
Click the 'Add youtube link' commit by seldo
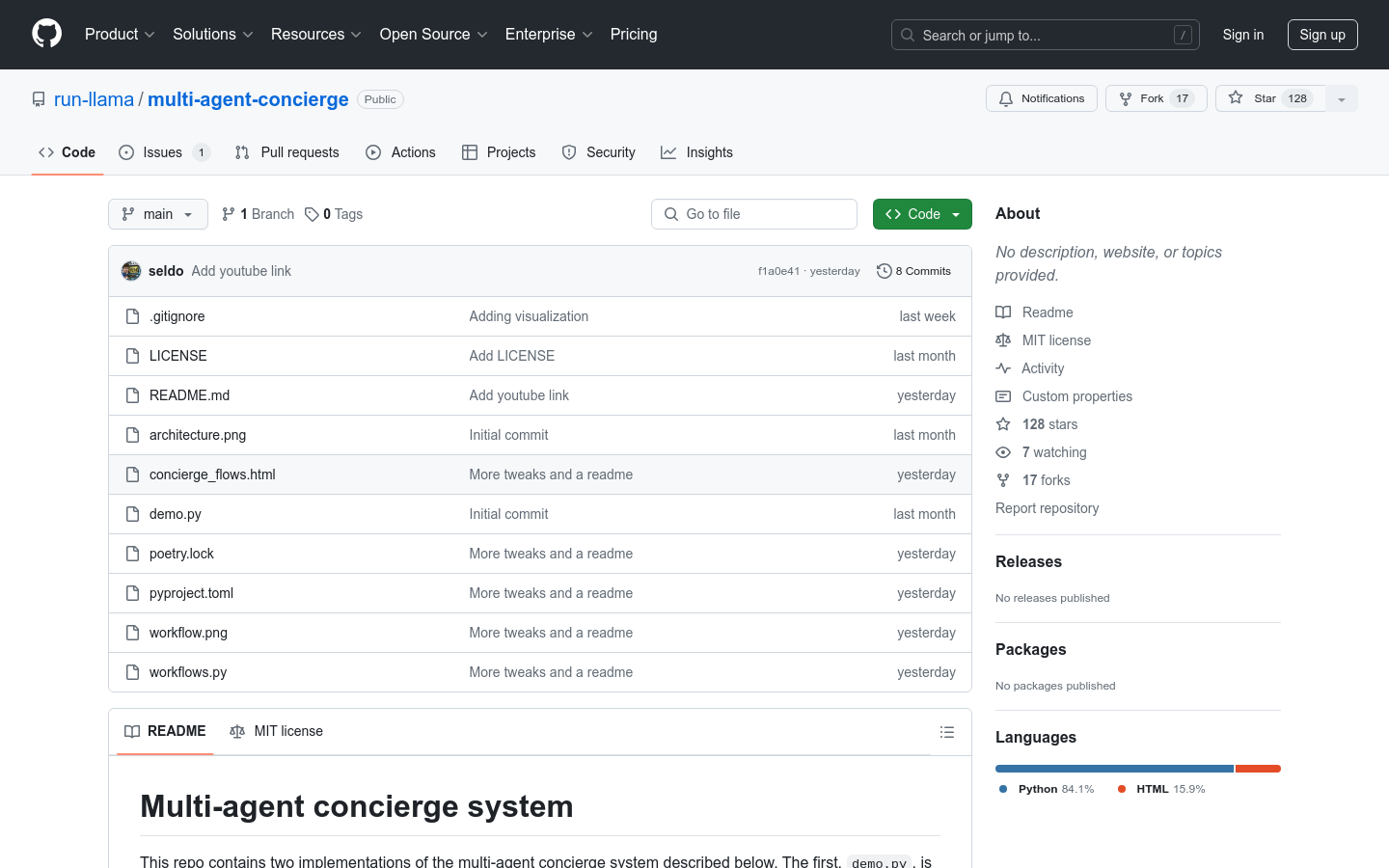241,271
